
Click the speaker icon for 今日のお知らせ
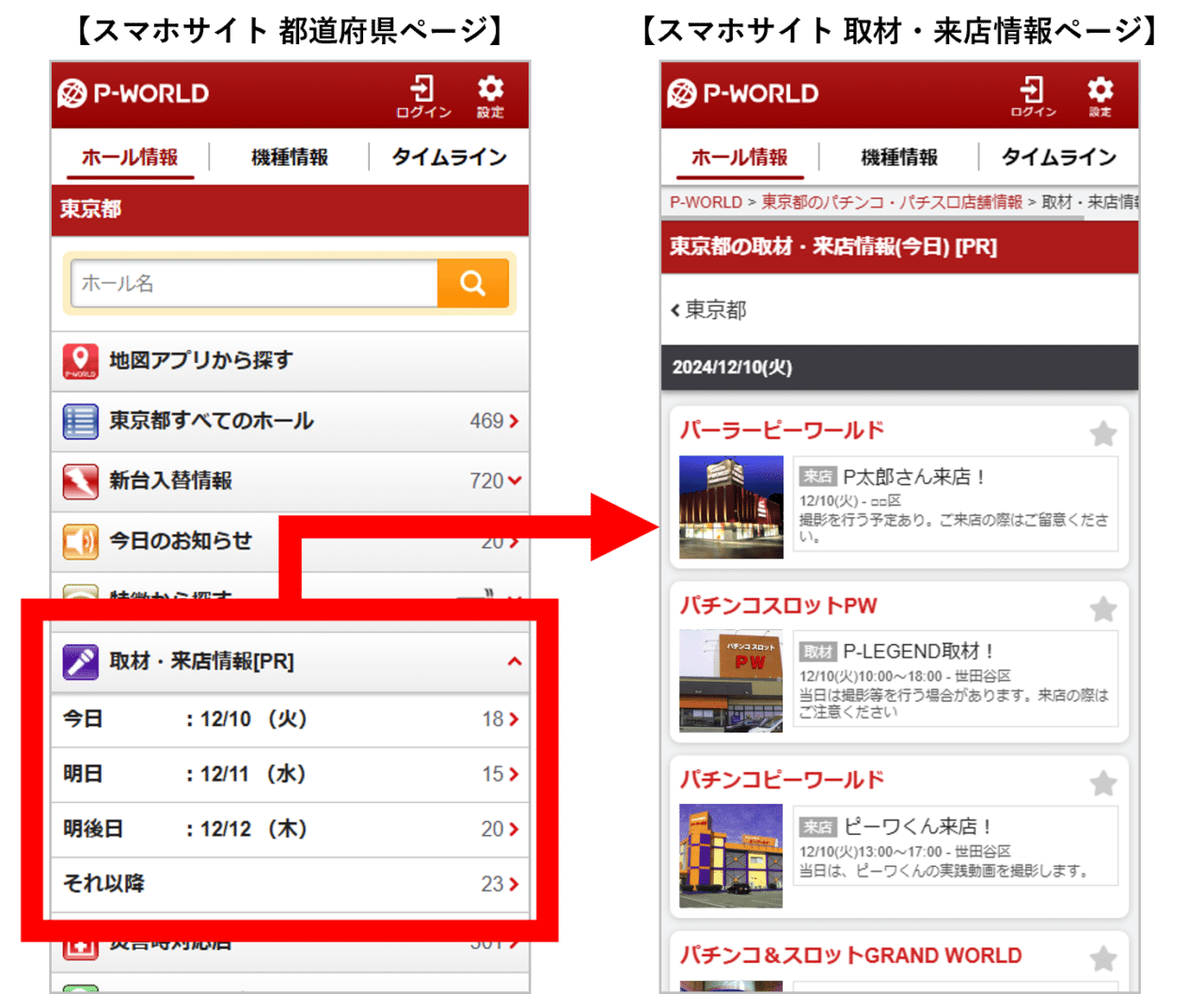tap(81, 542)
